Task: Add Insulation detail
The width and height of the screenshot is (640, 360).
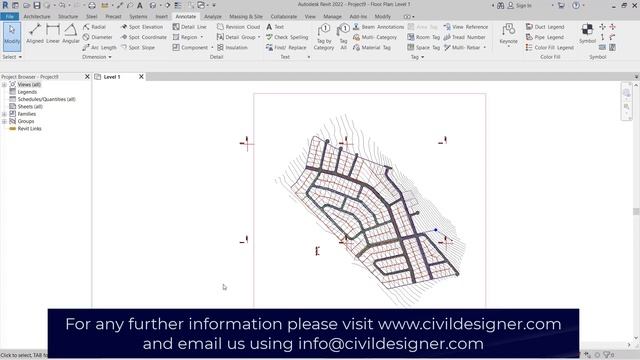Action: 232,48
